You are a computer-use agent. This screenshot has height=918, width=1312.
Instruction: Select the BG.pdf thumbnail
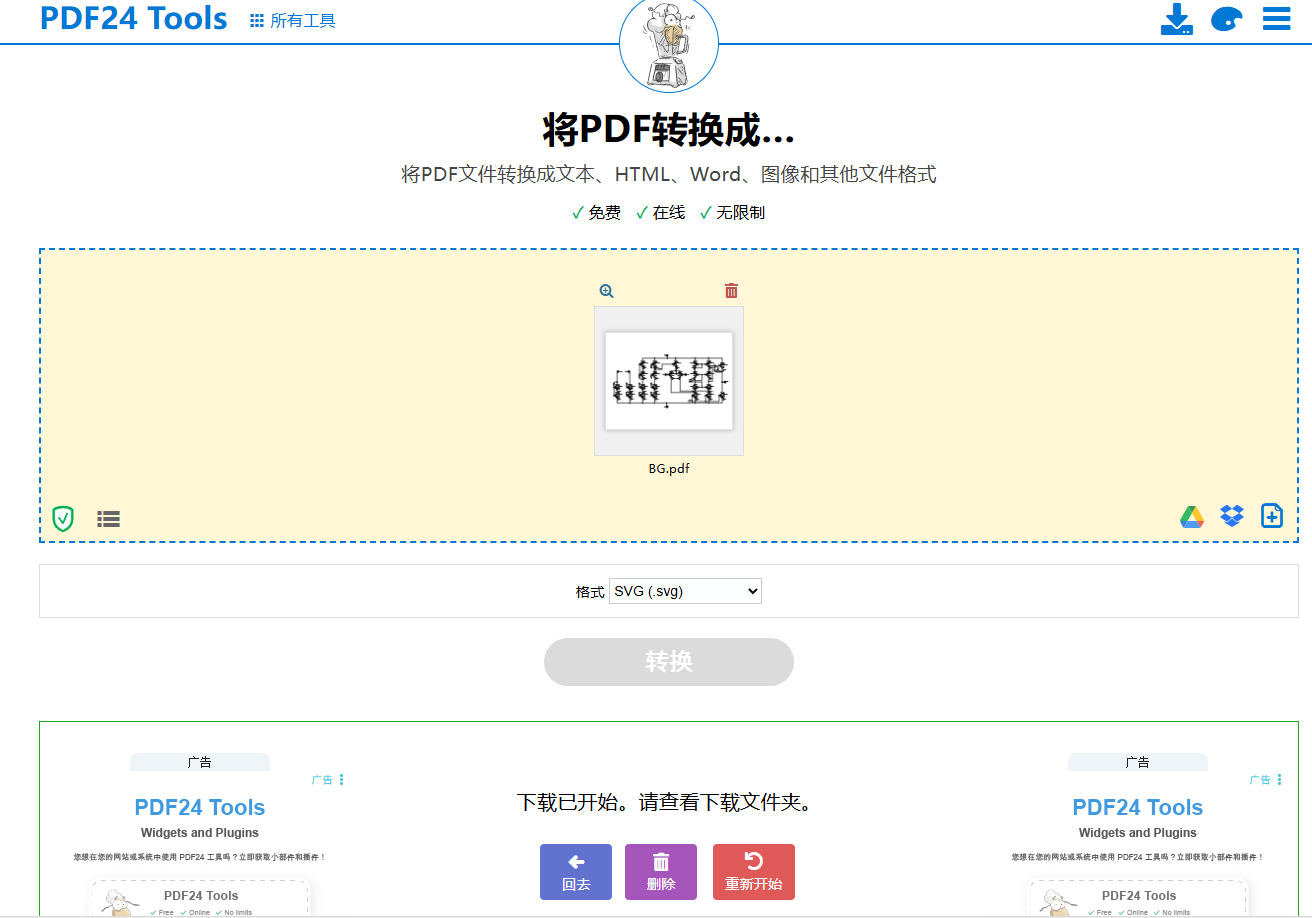click(x=668, y=381)
